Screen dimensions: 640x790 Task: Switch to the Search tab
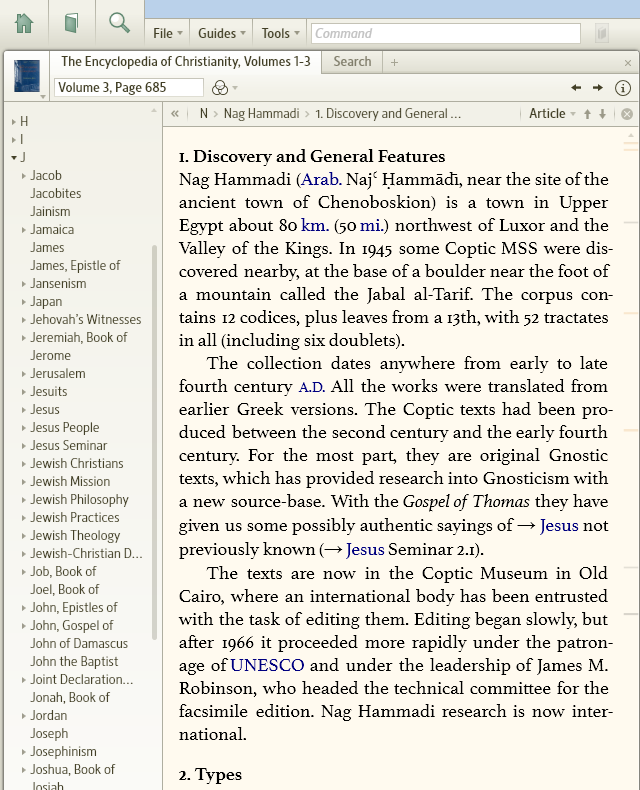tap(352, 61)
